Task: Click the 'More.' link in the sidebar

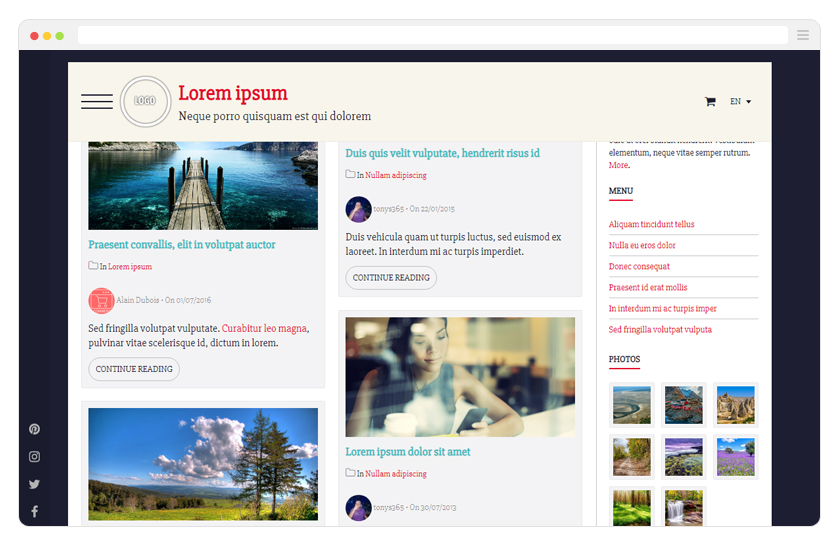Action: 619,165
